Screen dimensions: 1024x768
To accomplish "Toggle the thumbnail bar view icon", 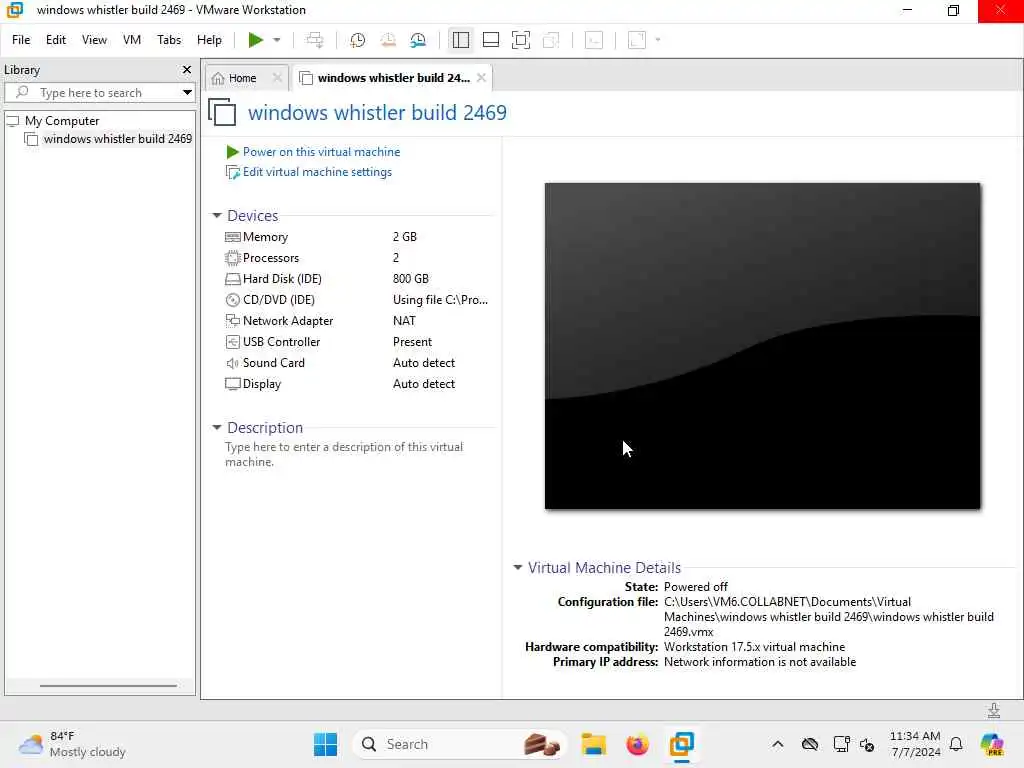I will pyautogui.click(x=490, y=40).
